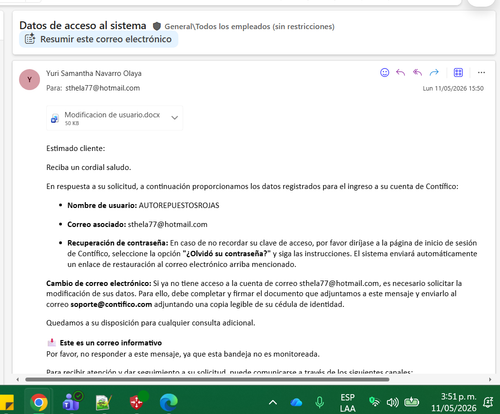Click the username AUTOREPUESTOSROJAS

tap(179, 205)
